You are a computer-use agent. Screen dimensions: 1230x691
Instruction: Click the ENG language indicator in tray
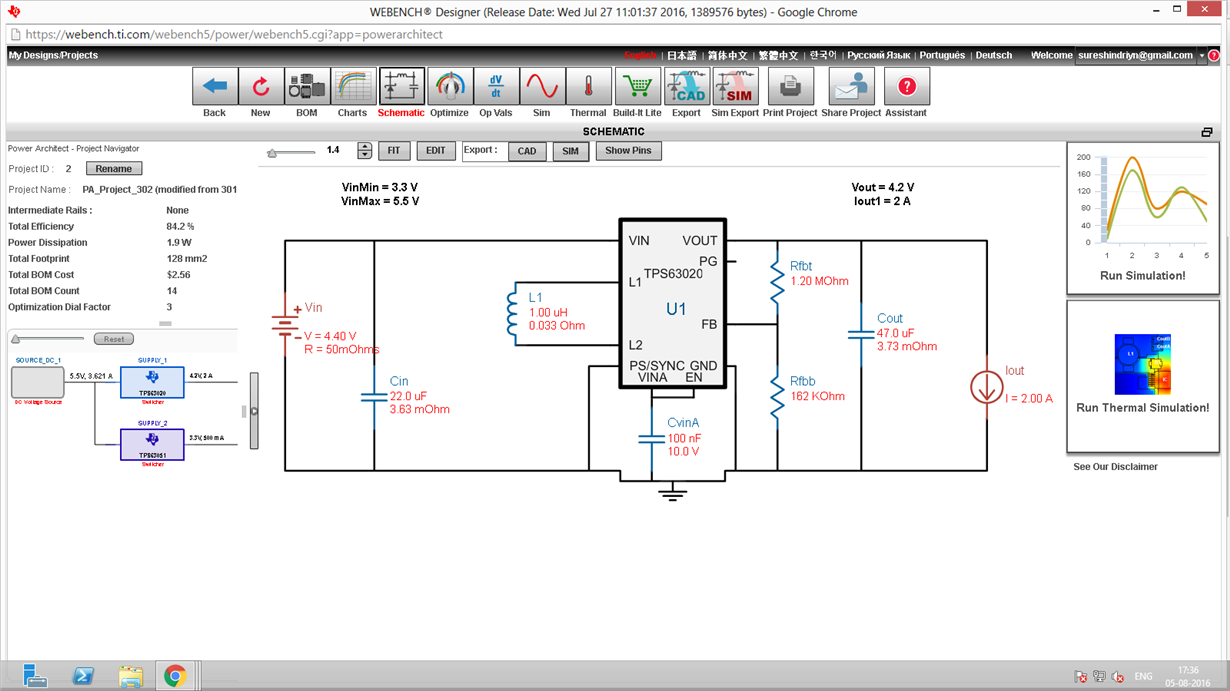(x=1143, y=677)
